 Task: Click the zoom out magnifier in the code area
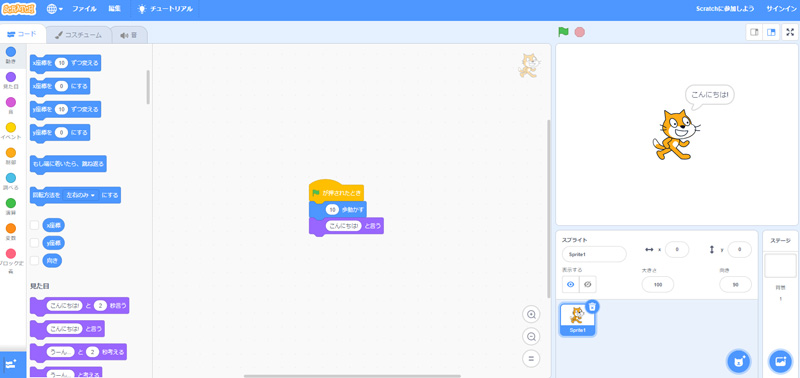pos(531,337)
